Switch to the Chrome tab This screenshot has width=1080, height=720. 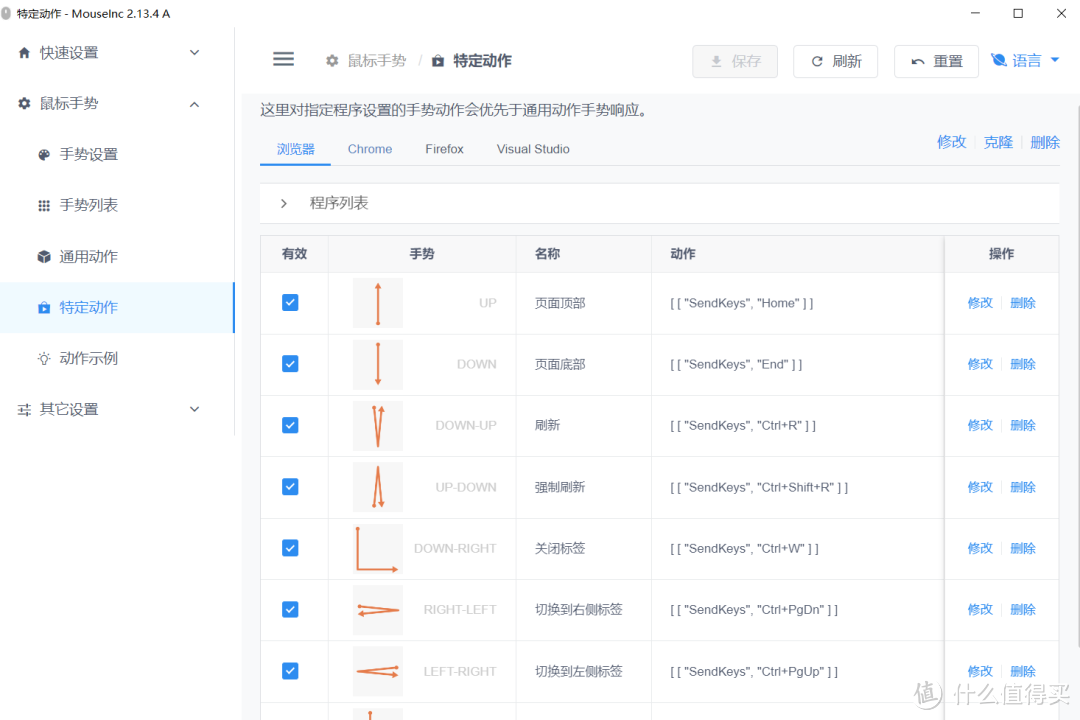[x=370, y=149]
